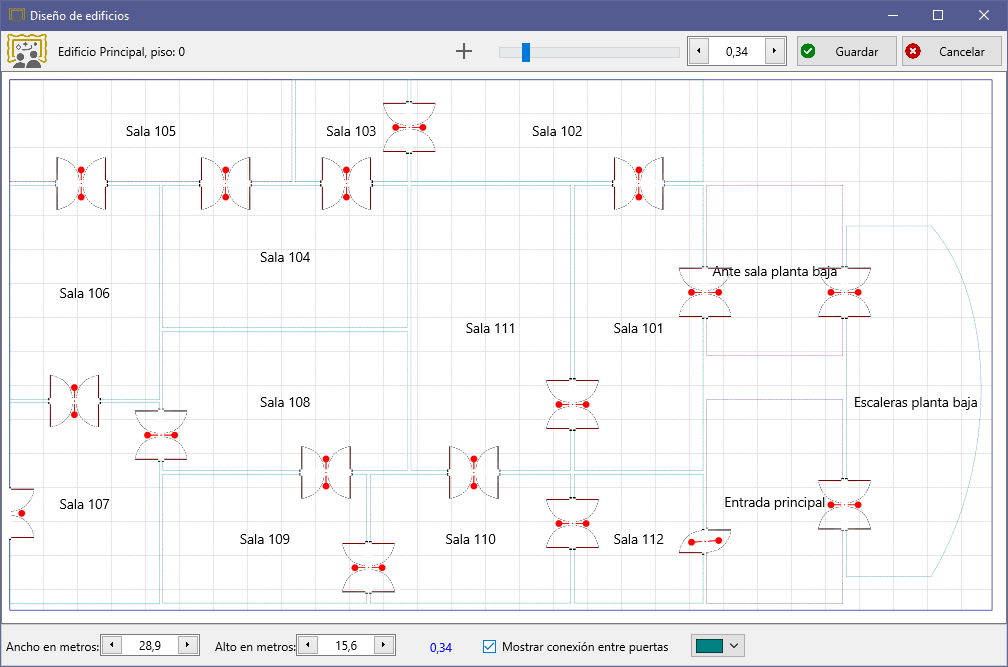Select the Sala 104 room label
This screenshot has height=667, width=1008.
pyautogui.click(x=285, y=257)
